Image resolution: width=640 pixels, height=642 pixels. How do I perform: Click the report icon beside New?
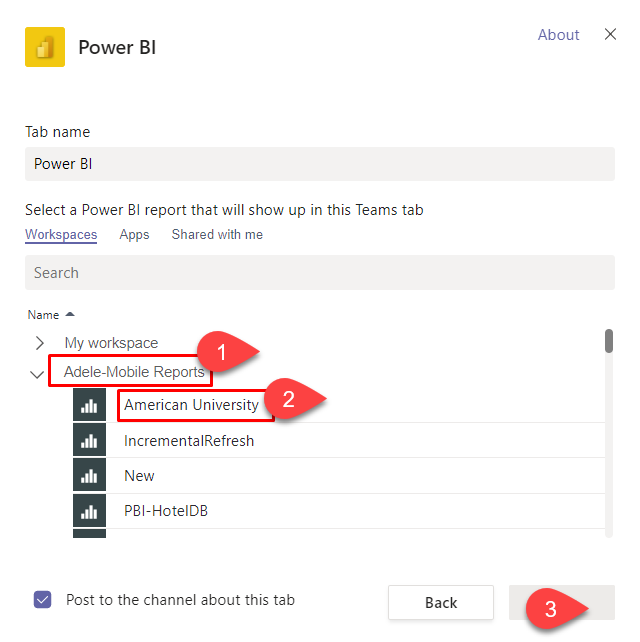click(89, 475)
